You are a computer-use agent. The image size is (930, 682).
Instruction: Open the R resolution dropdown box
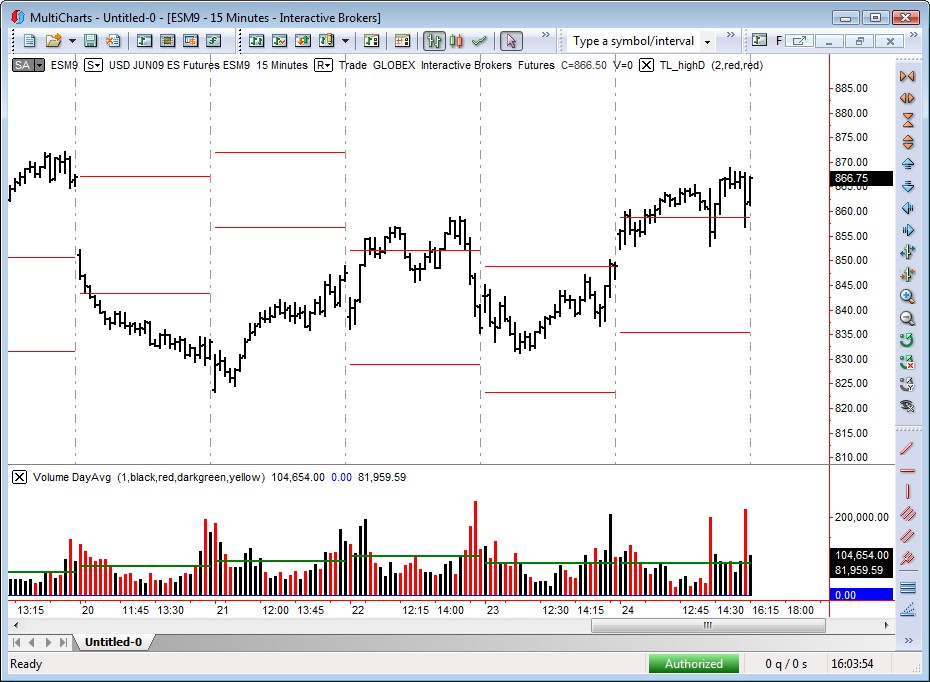(x=323, y=65)
